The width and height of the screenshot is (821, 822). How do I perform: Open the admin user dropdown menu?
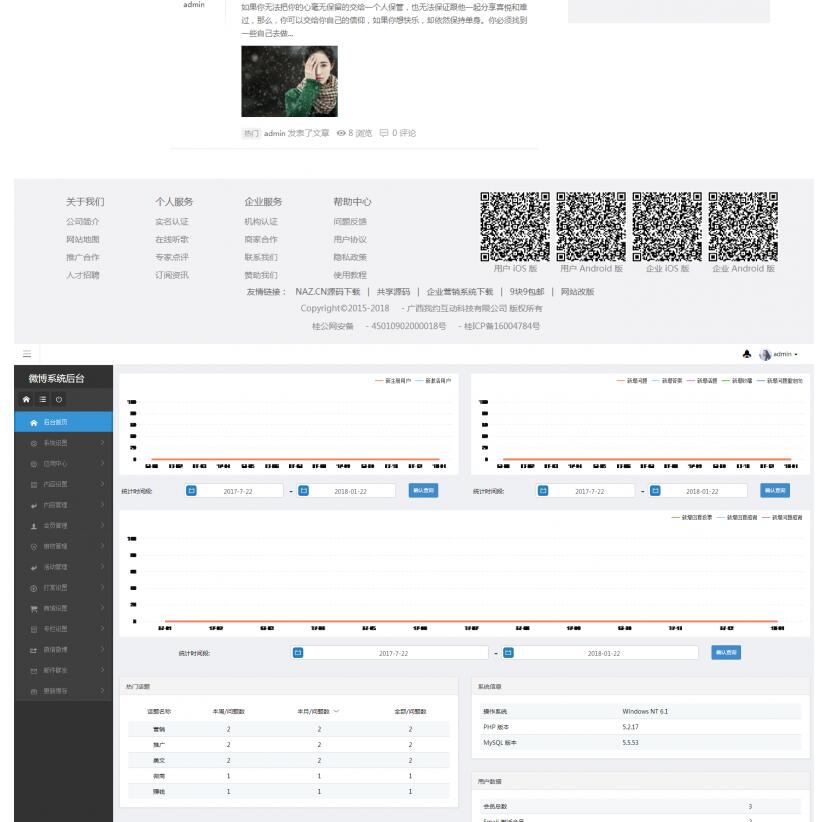coord(780,354)
